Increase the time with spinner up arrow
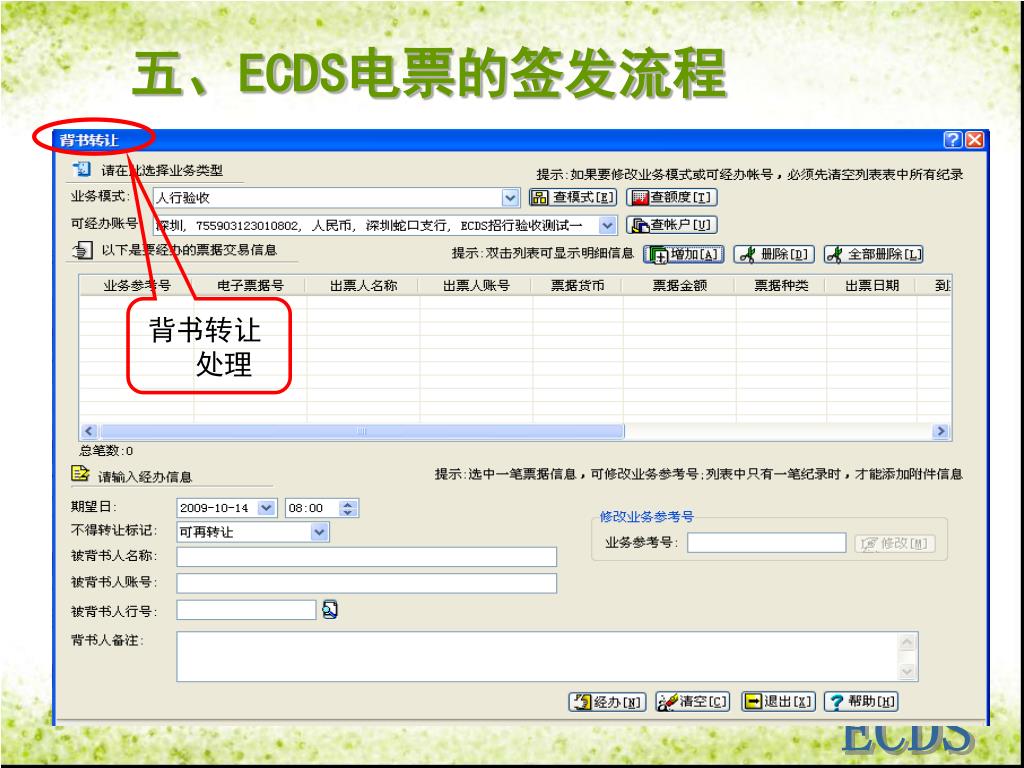The width and height of the screenshot is (1024, 768). point(349,504)
